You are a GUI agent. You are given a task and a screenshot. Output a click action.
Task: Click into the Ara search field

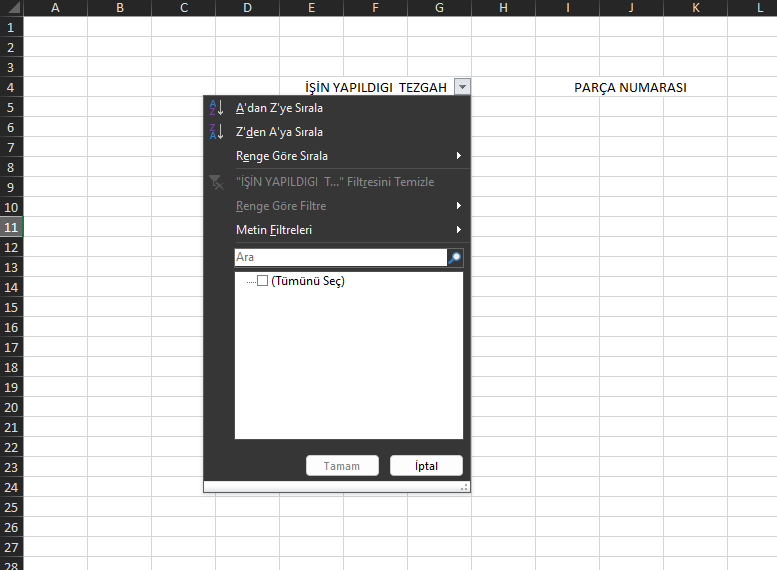(341, 257)
